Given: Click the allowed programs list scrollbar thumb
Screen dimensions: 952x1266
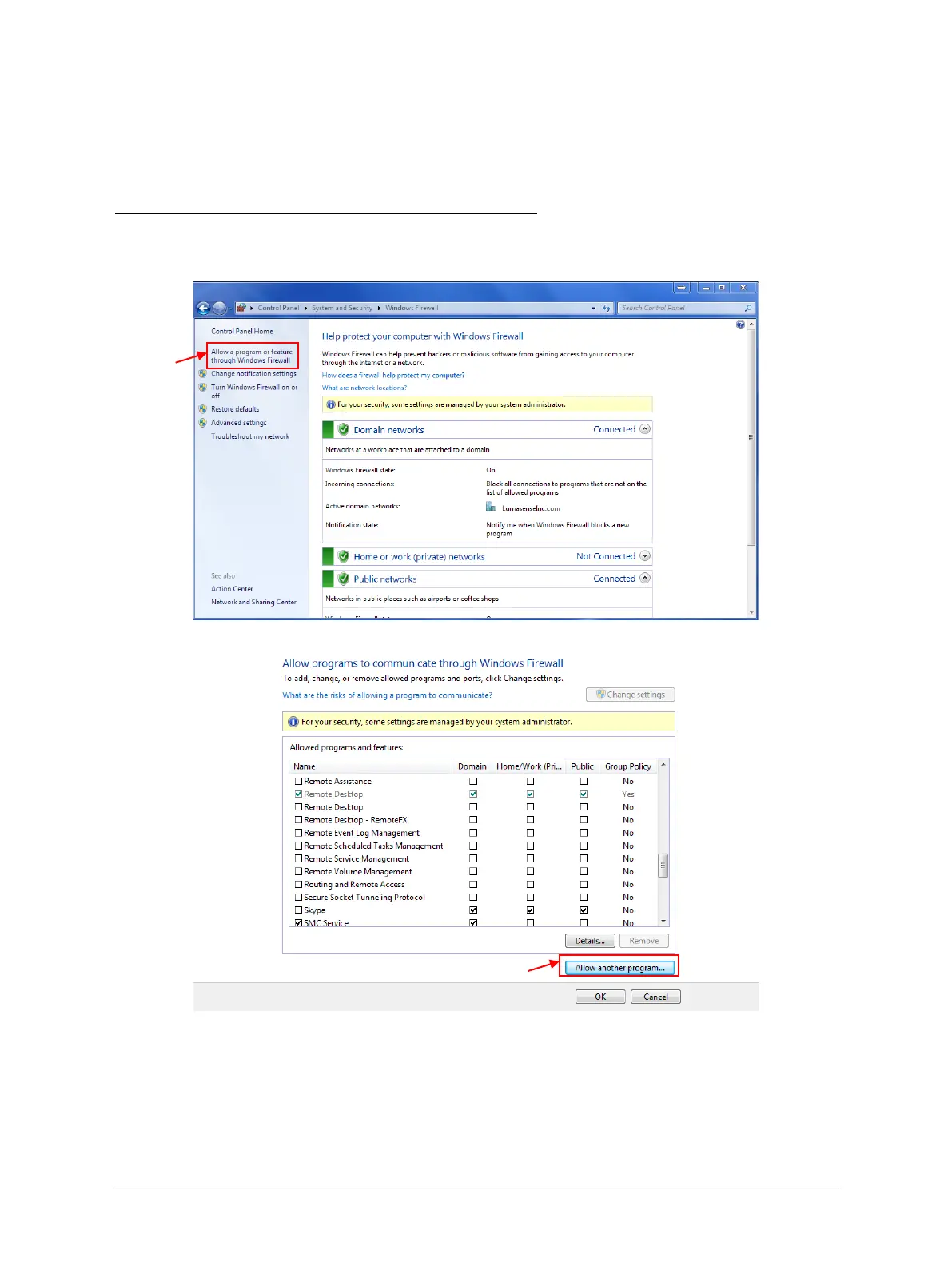Looking at the screenshot, I should 663,865.
